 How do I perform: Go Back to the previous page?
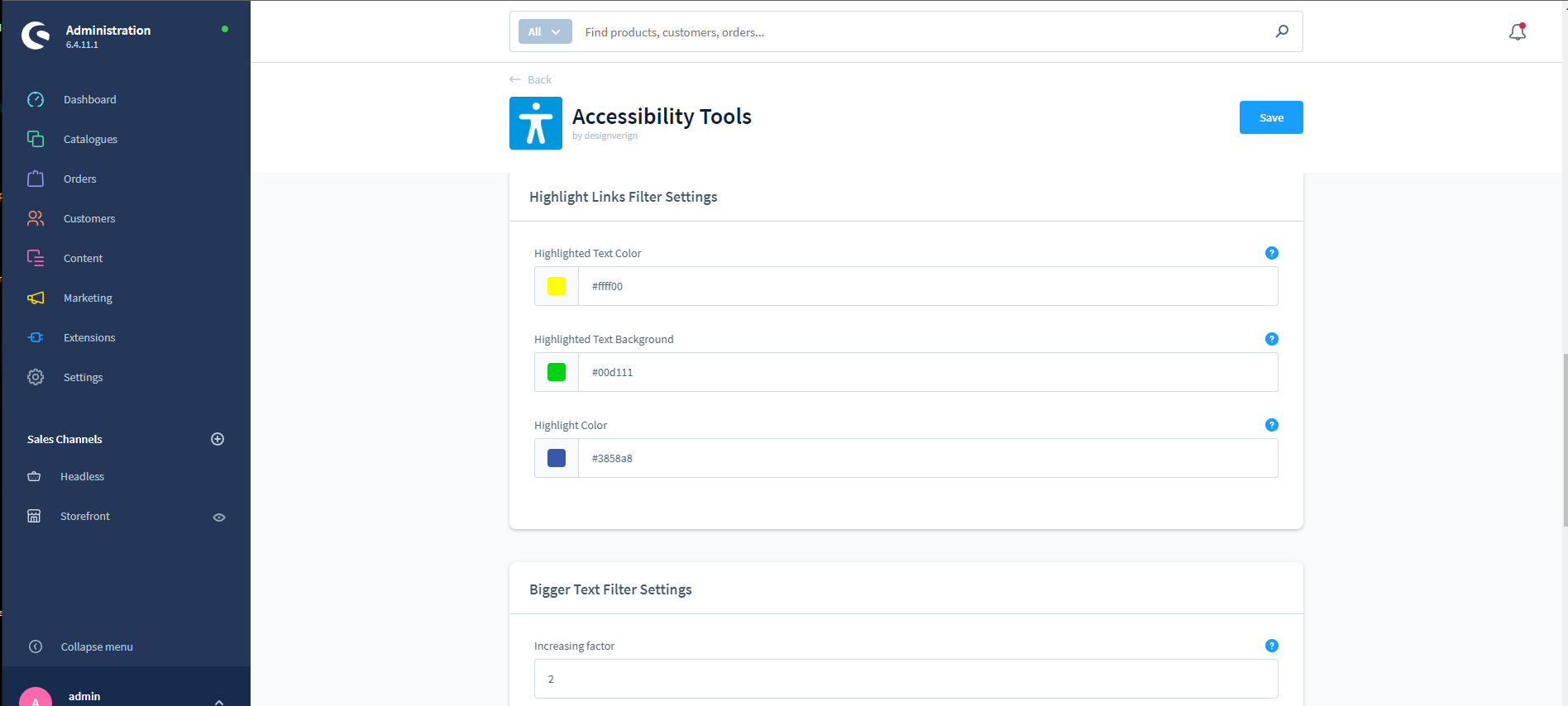pyautogui.click(x=531, y=79)
